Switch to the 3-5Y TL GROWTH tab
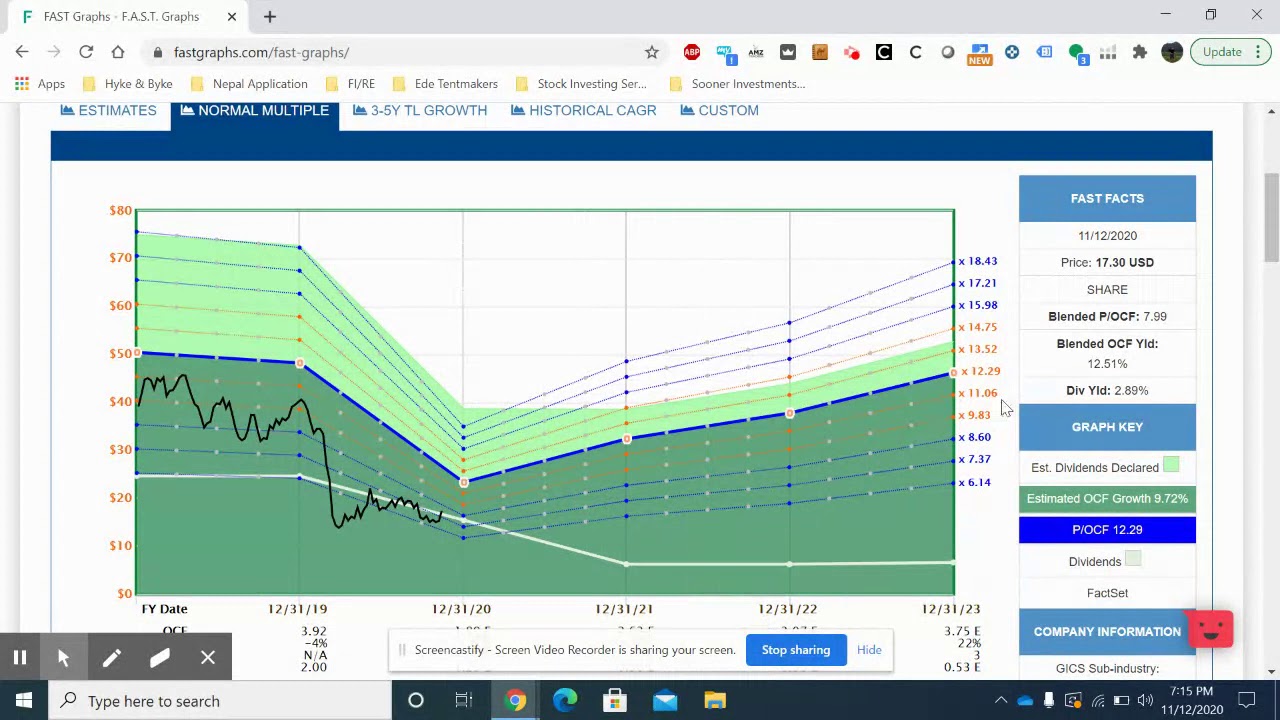 pos(420,110)
